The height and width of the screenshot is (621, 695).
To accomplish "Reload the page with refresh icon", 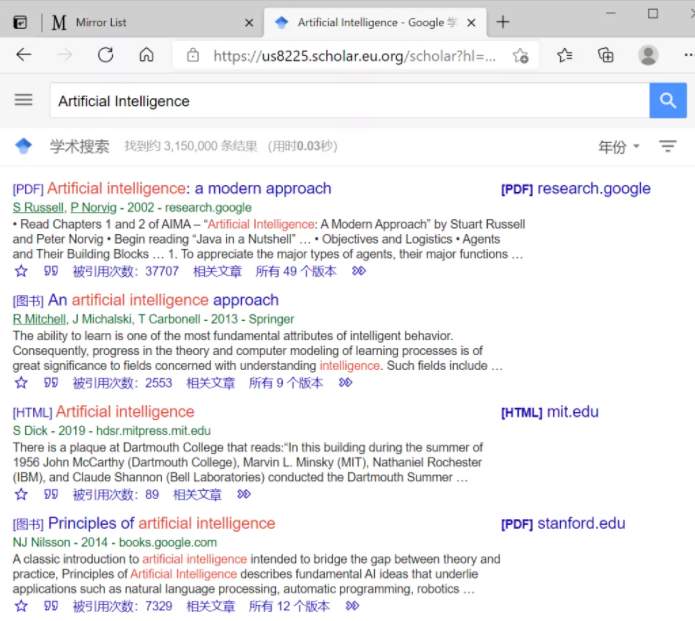I will pyautogui.click(x=105, y=55).
